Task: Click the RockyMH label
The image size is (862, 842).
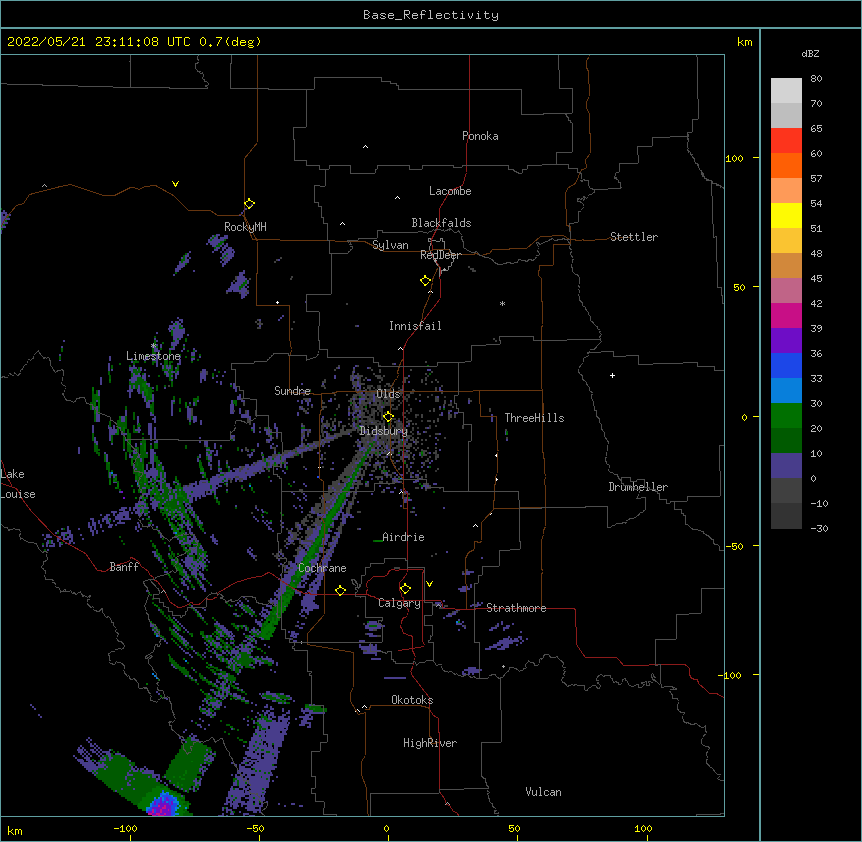Action: coord(245,227)
